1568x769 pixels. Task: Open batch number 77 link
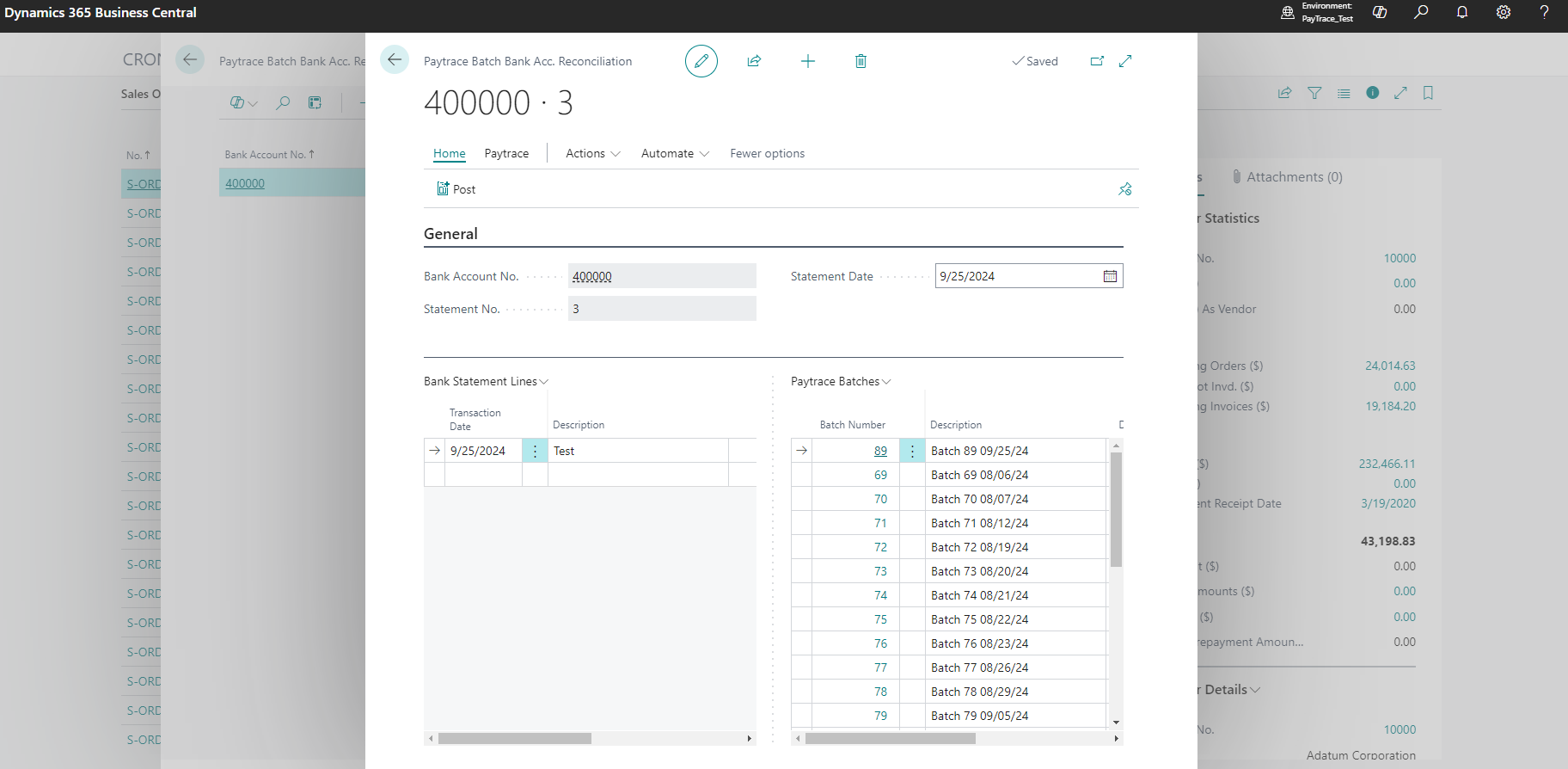click(x=880, y=667)
